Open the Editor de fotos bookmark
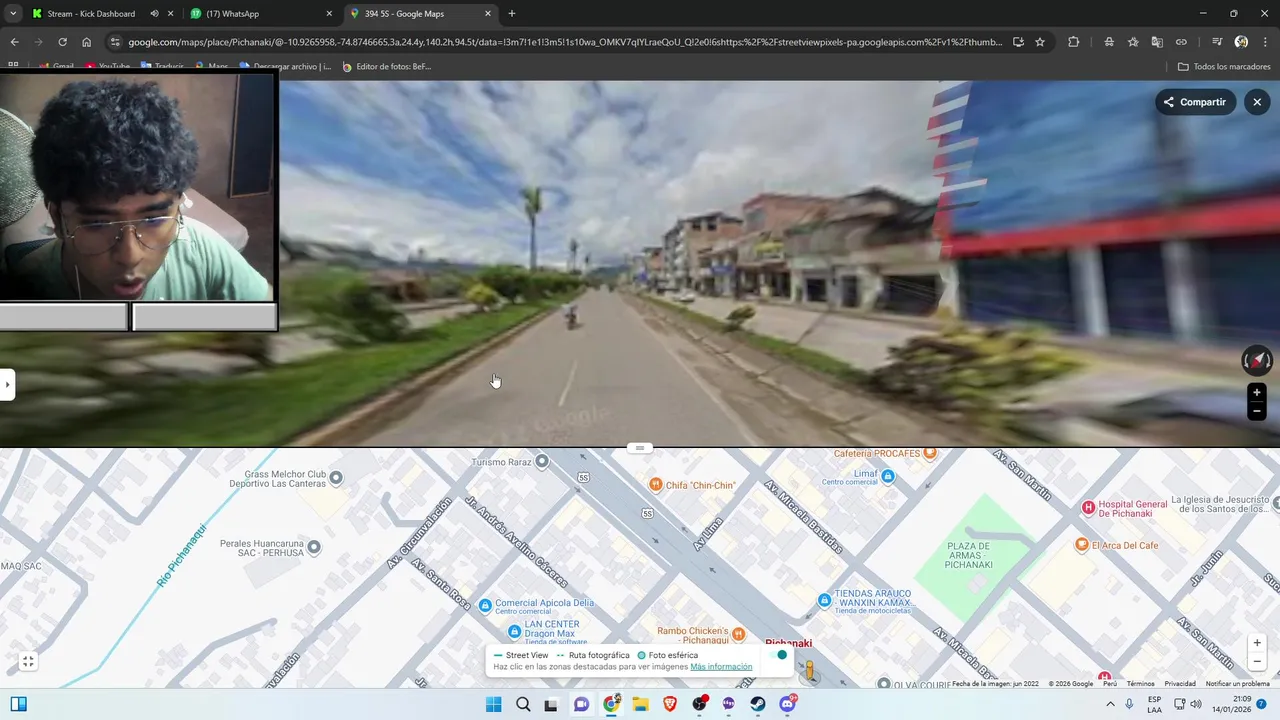The width and height of the screenshot is (1280, 720). click(x=387, y=67)
